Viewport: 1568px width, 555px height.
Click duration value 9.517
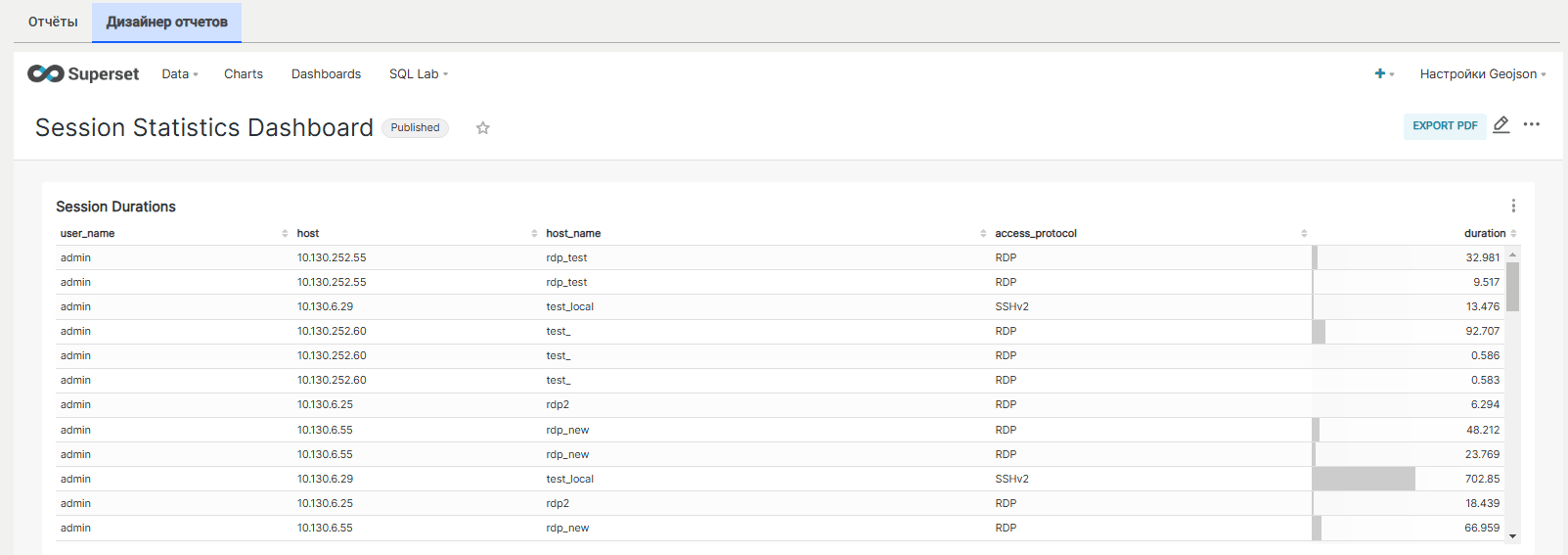pos(1486,282)
